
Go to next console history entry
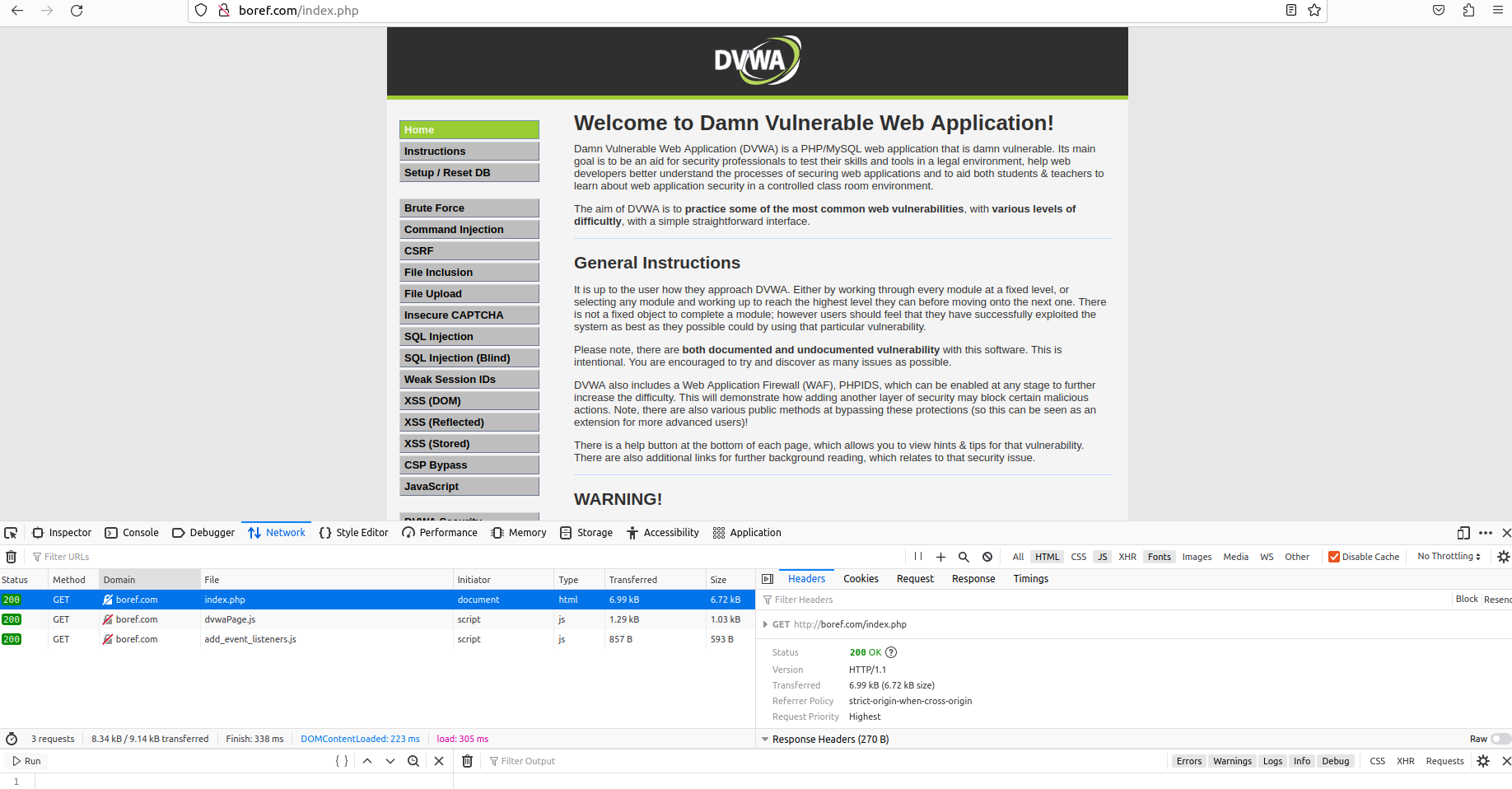390,761
